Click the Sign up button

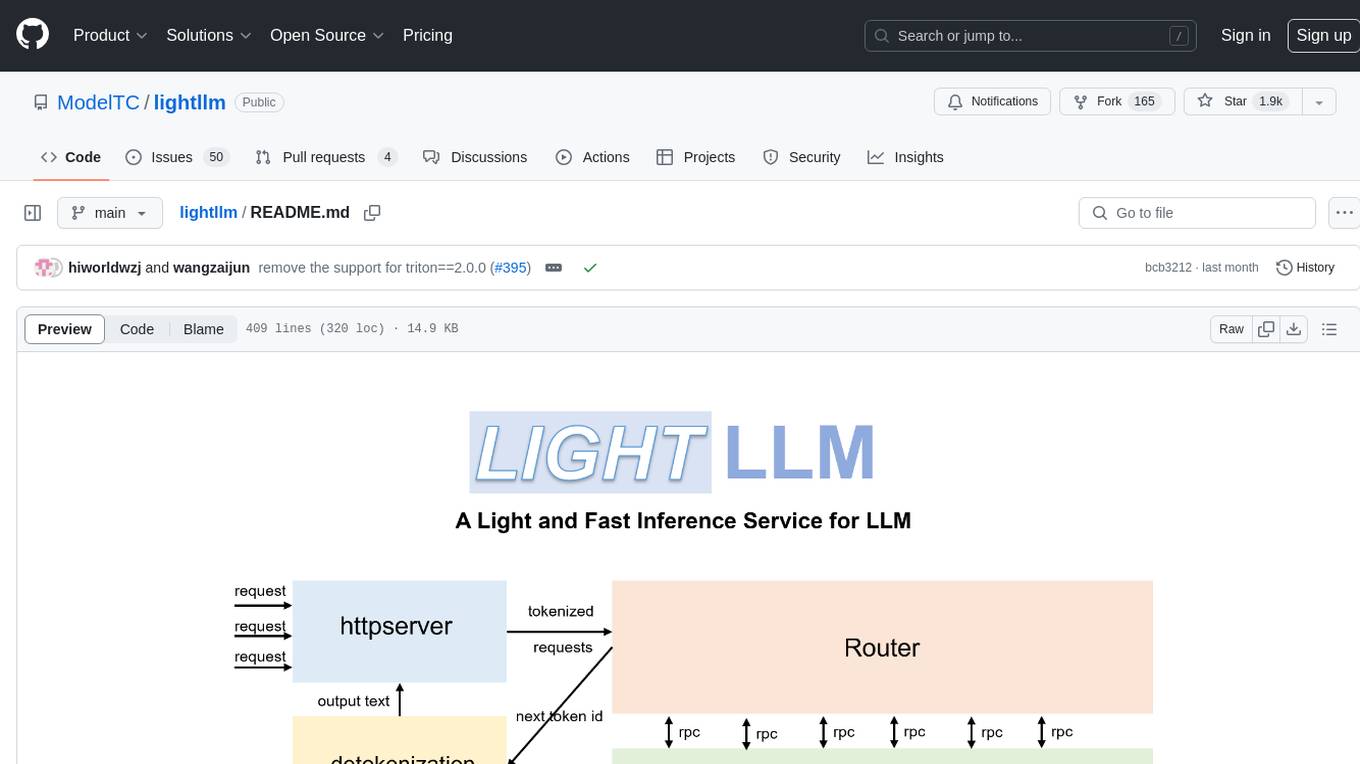click(1323, 35)
